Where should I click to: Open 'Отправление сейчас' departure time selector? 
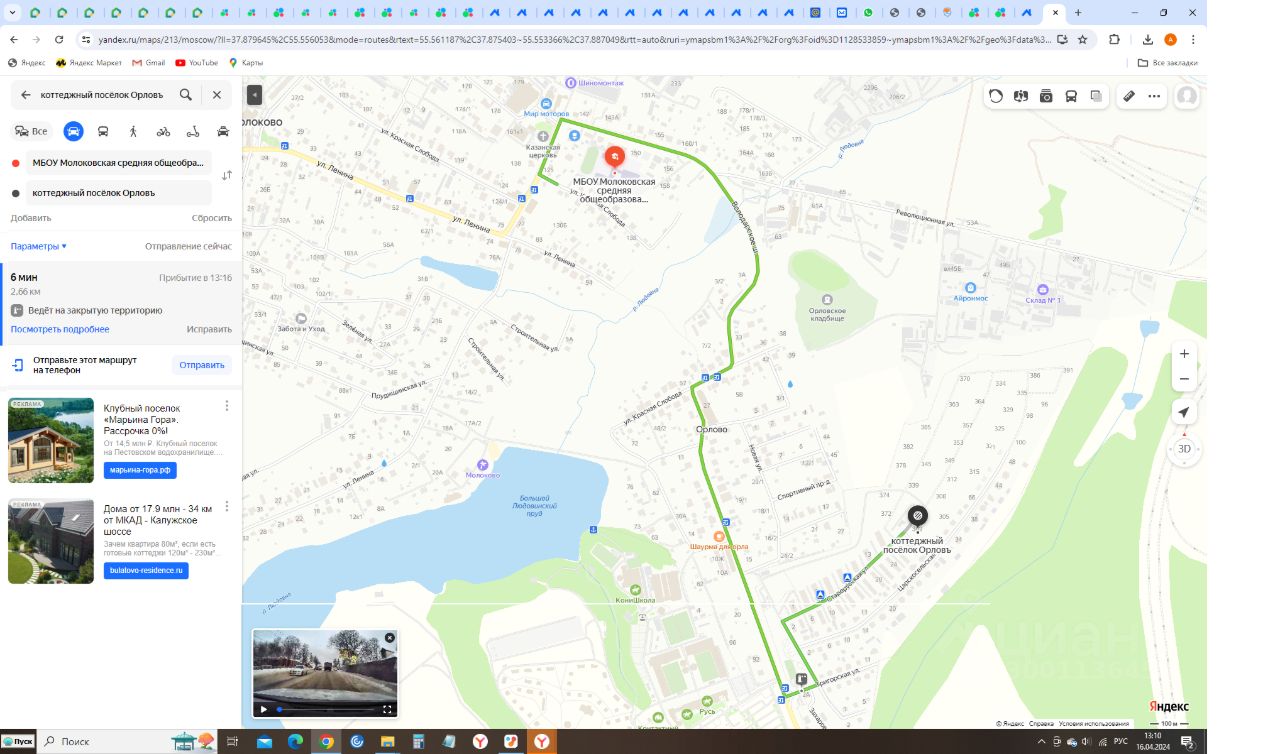[x=188, y=246]
